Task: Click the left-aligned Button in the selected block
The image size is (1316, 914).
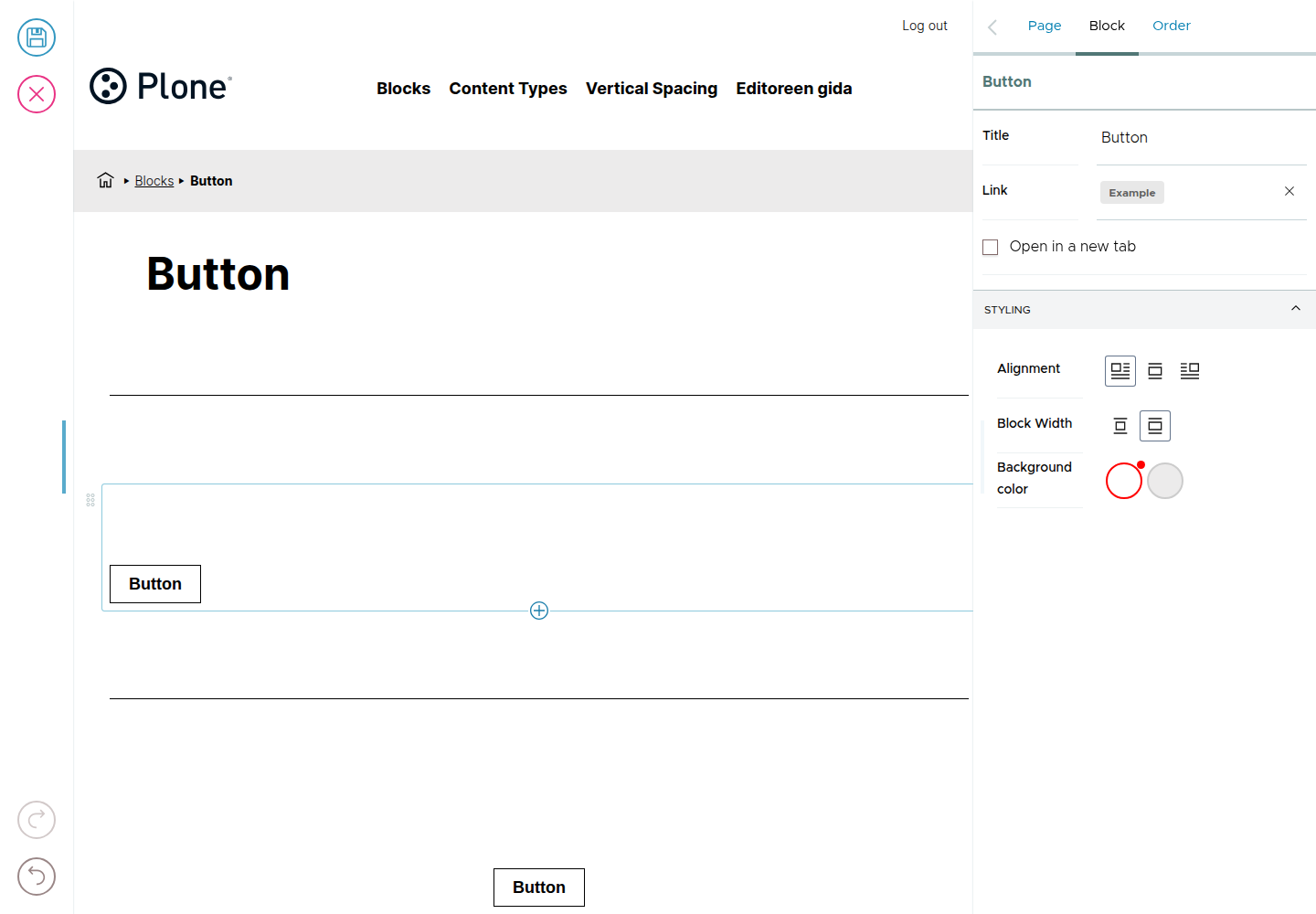Action: (x=155, y=584)
